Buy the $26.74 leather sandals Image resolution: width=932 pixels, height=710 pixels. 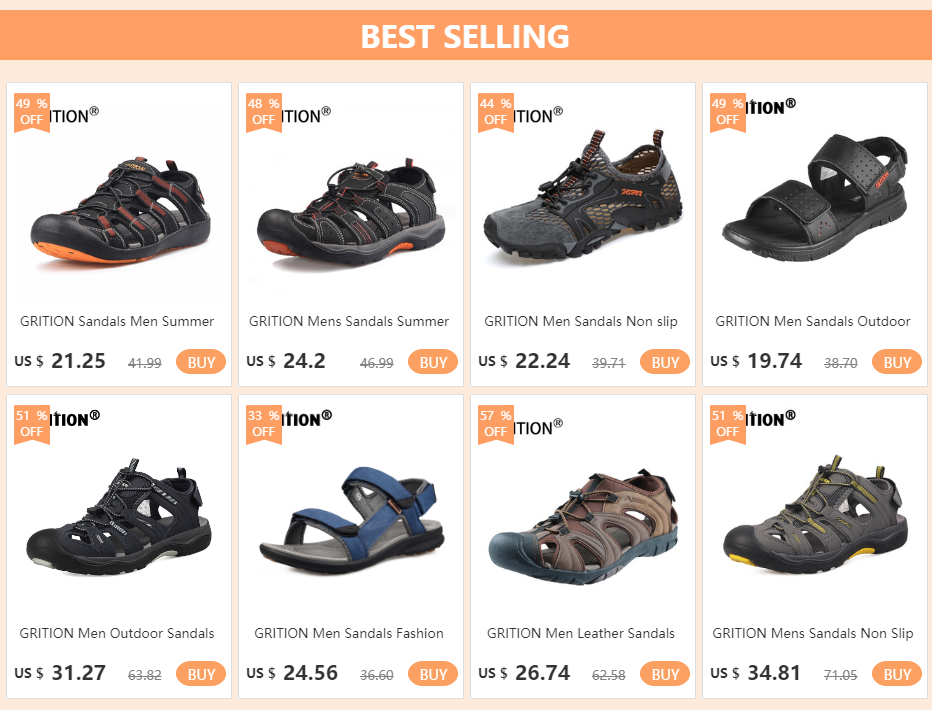click(665, 674)
